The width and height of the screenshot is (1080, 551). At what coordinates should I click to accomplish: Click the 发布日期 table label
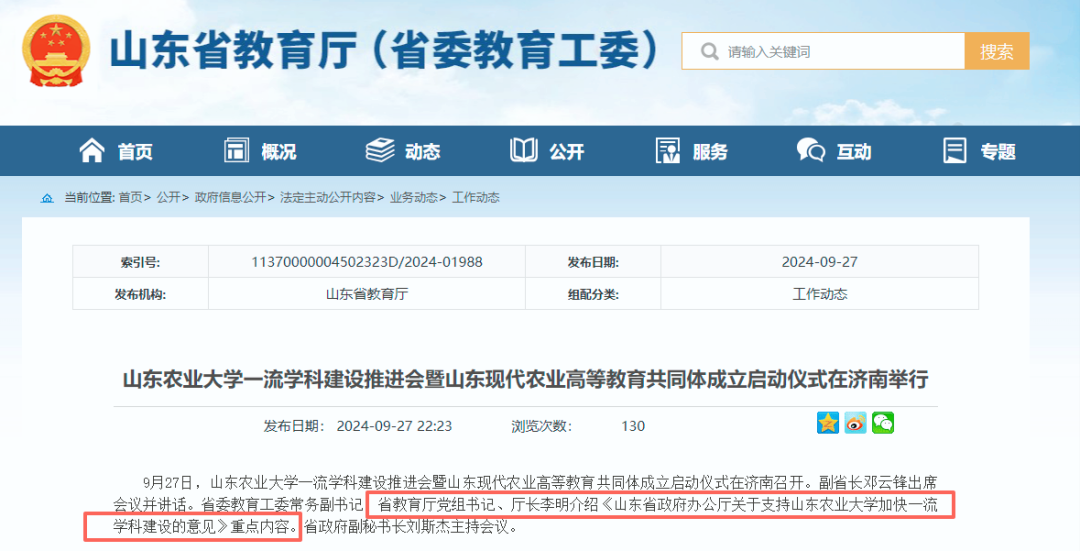click(x=592, y=262)
